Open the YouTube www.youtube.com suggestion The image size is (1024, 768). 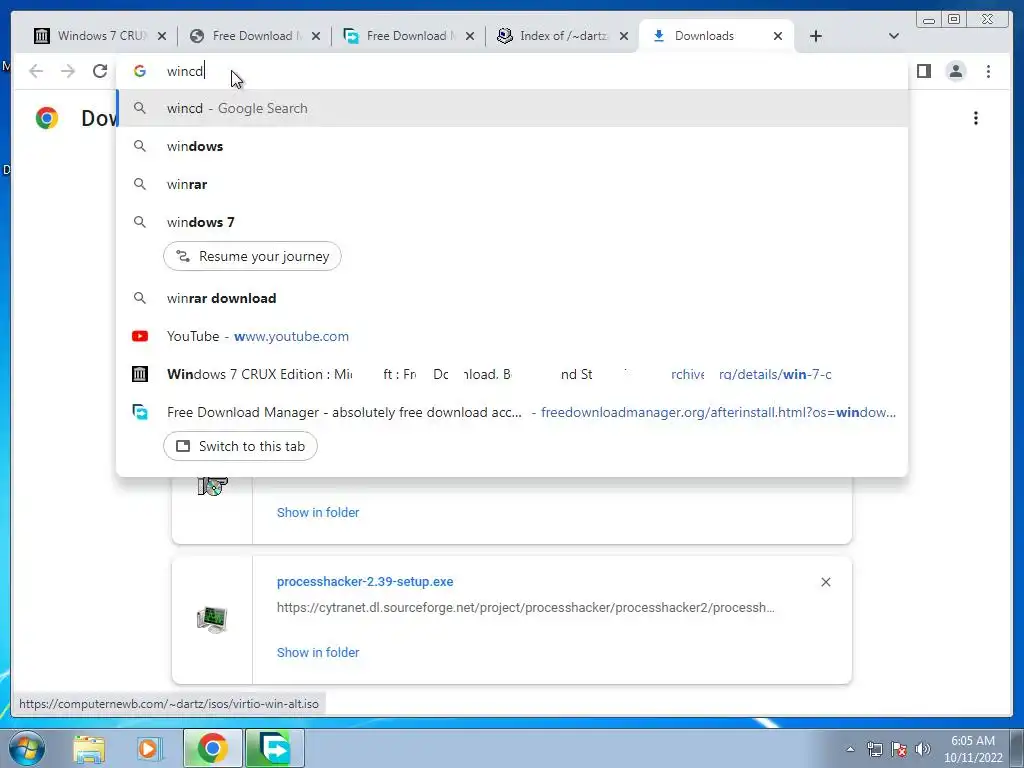tap(512, 336)
